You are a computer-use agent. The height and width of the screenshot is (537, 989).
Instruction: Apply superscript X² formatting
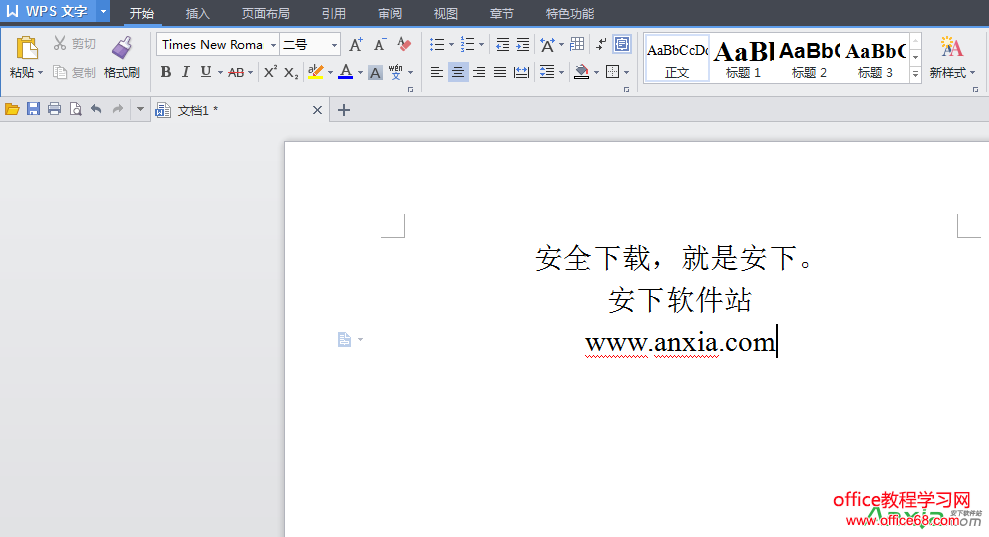(x=270, y=72)
